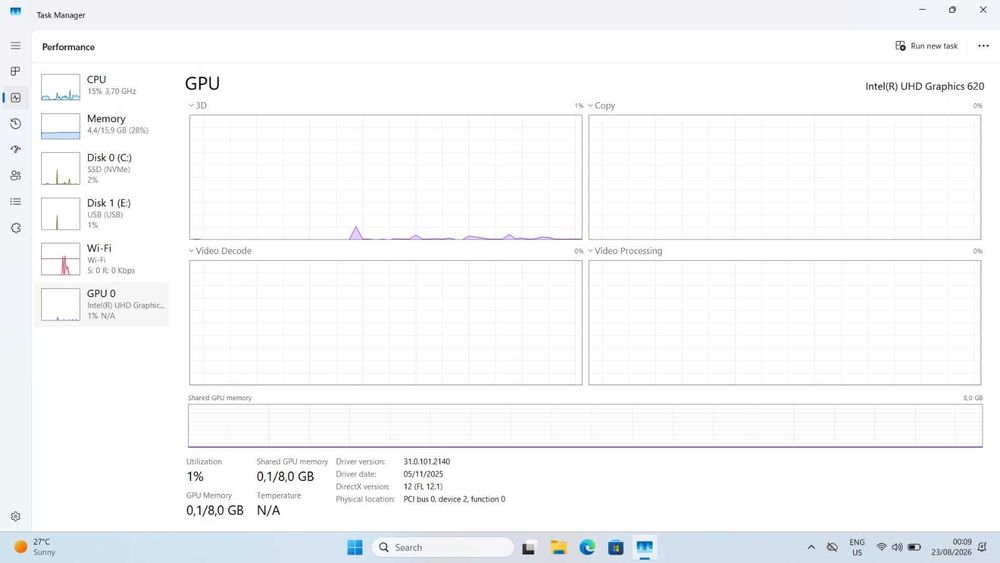The image size is (1000, 563).
Task: Click the Shared GPU memory graph
Action: coord(585,425)
